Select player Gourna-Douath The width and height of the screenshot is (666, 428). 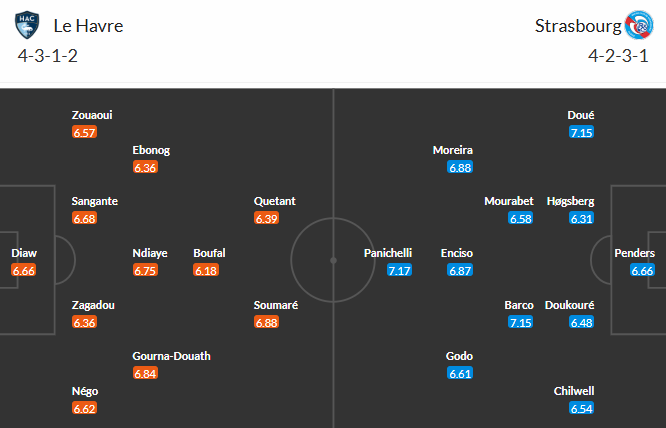(x=171, y=356)
